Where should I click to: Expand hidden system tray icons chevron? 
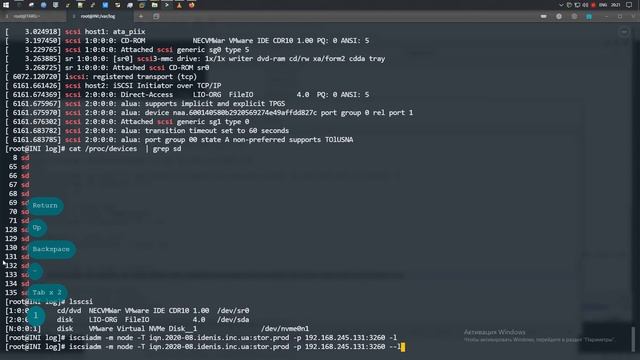[561, 5]
